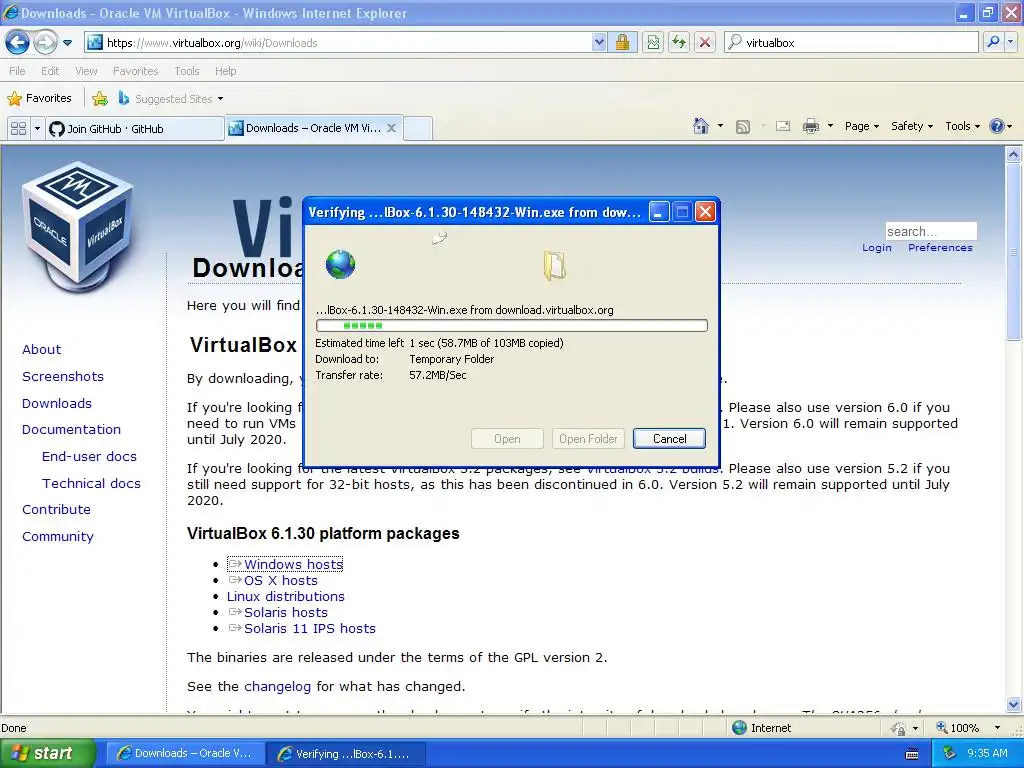Screen dimensions: 1024x768
Task: Click the Add to Favorites Bar icon
Action: pyautogui.click(x=100, y=99)
